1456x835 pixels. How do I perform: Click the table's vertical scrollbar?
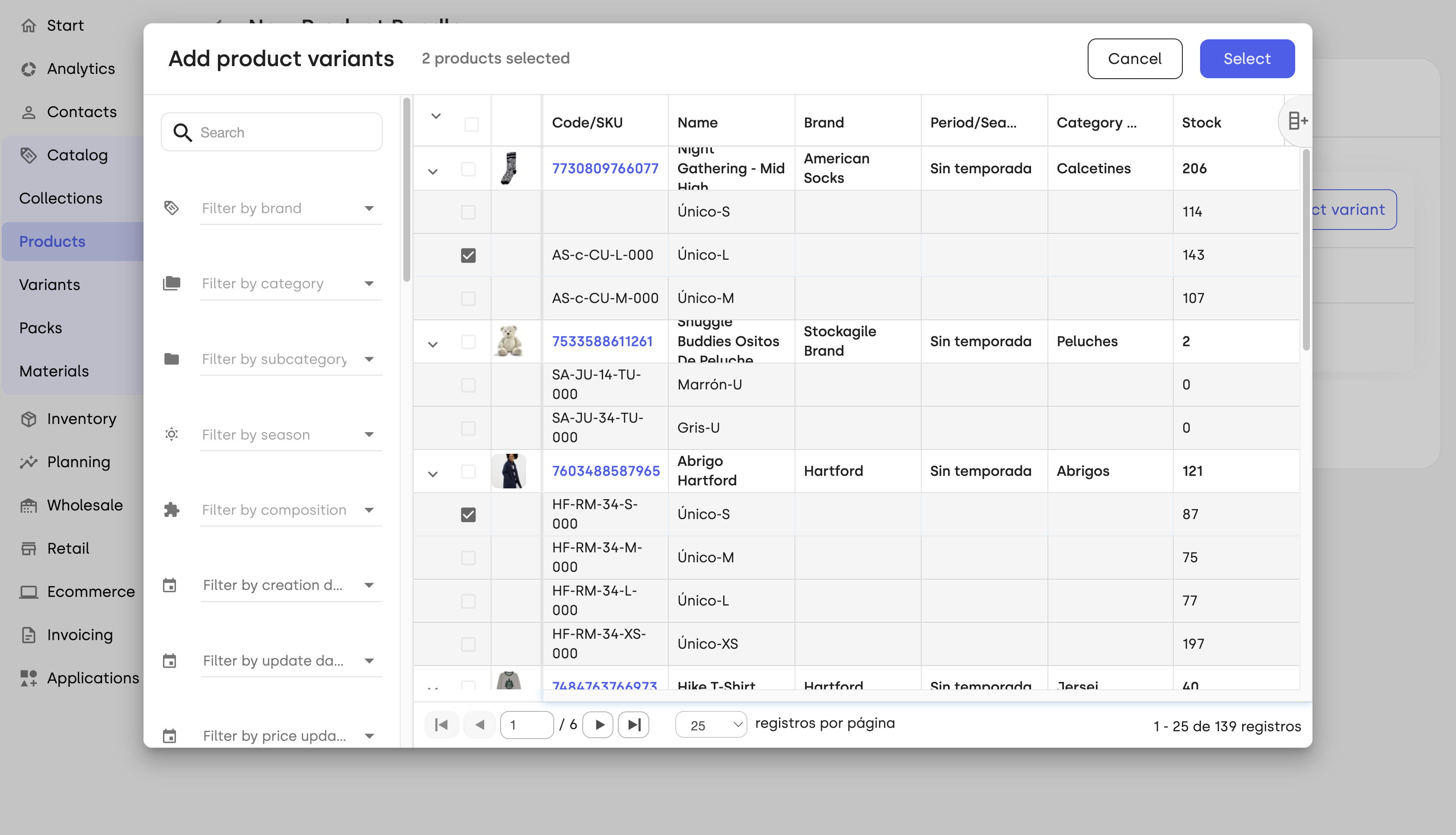point(1306,249)
